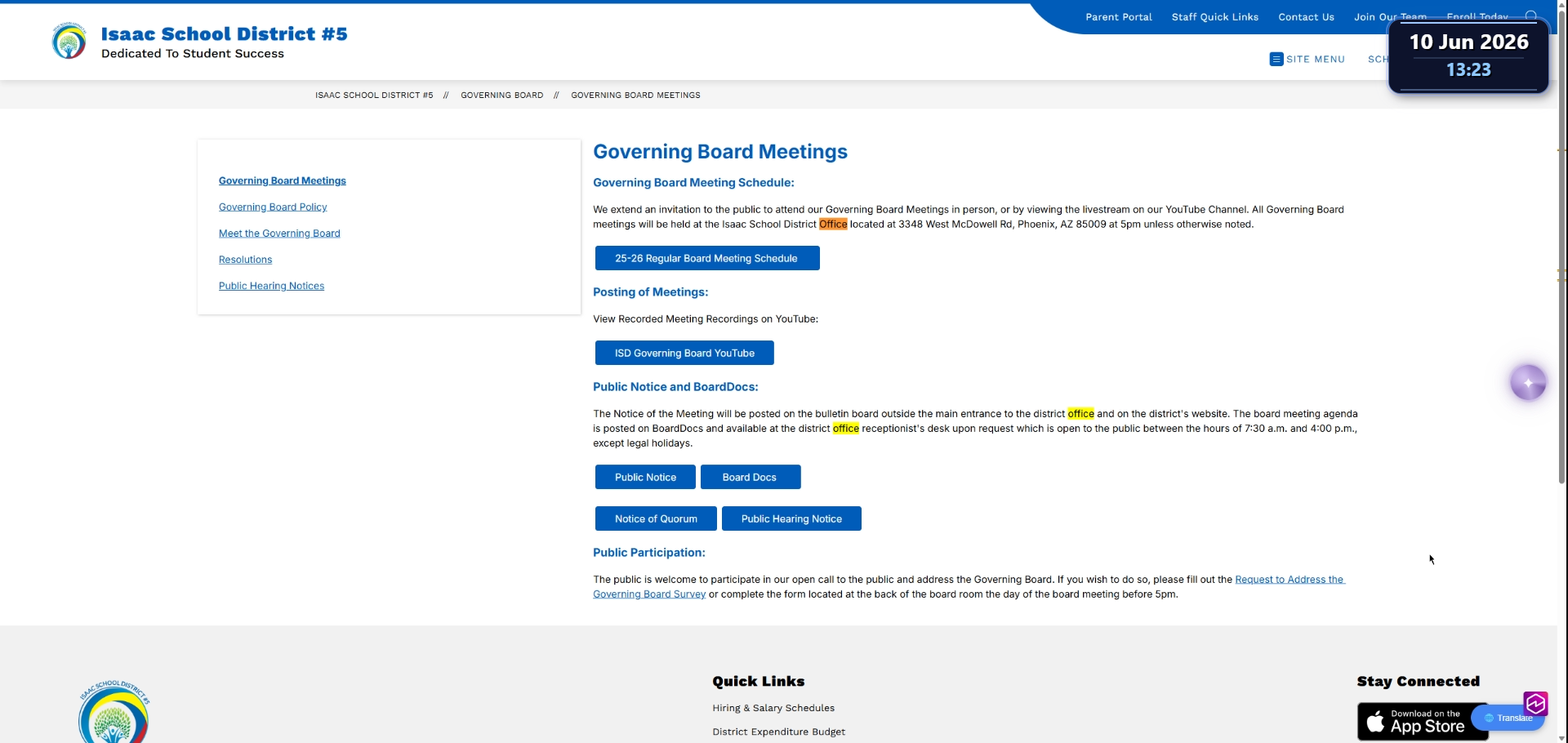
Task: Click the Download on the App Store badge
Action: pyautogui.click(x=1423, y=722)
